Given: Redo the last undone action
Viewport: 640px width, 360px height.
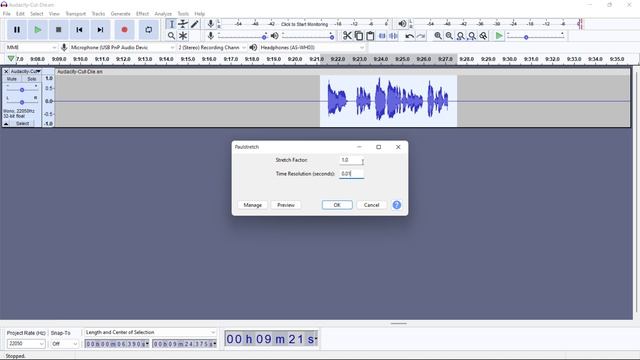Looking at the screenshot, I should (x=421, y=36).
